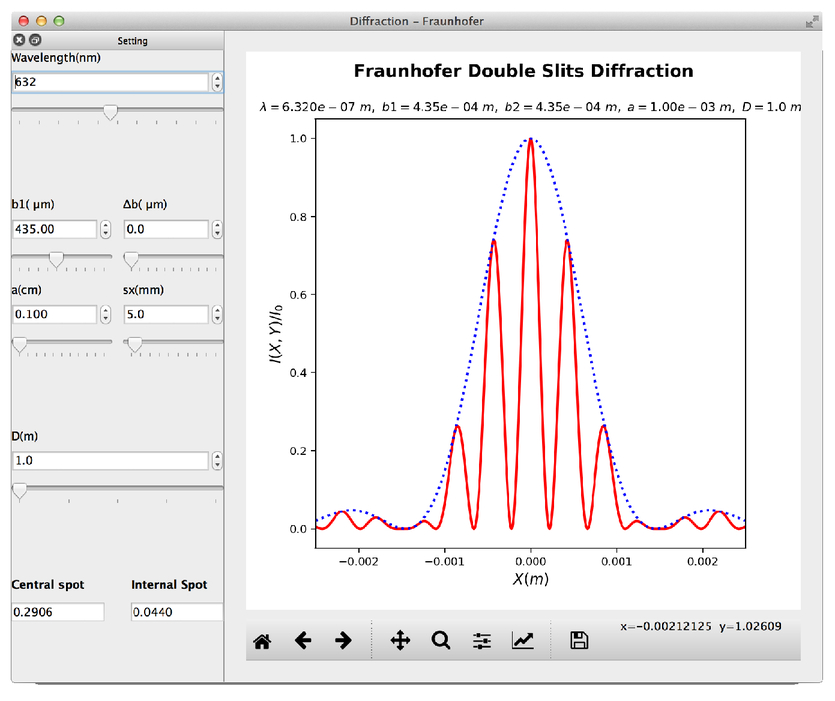Click the D(m) field 1.0
Image resolution: width=835 pixels, height=701 pixels.
(110, 461)
